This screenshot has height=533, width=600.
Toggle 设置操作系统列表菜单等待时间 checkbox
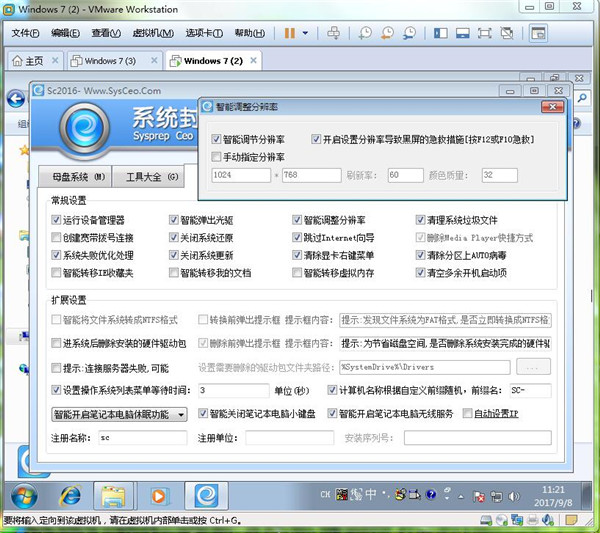56,390
